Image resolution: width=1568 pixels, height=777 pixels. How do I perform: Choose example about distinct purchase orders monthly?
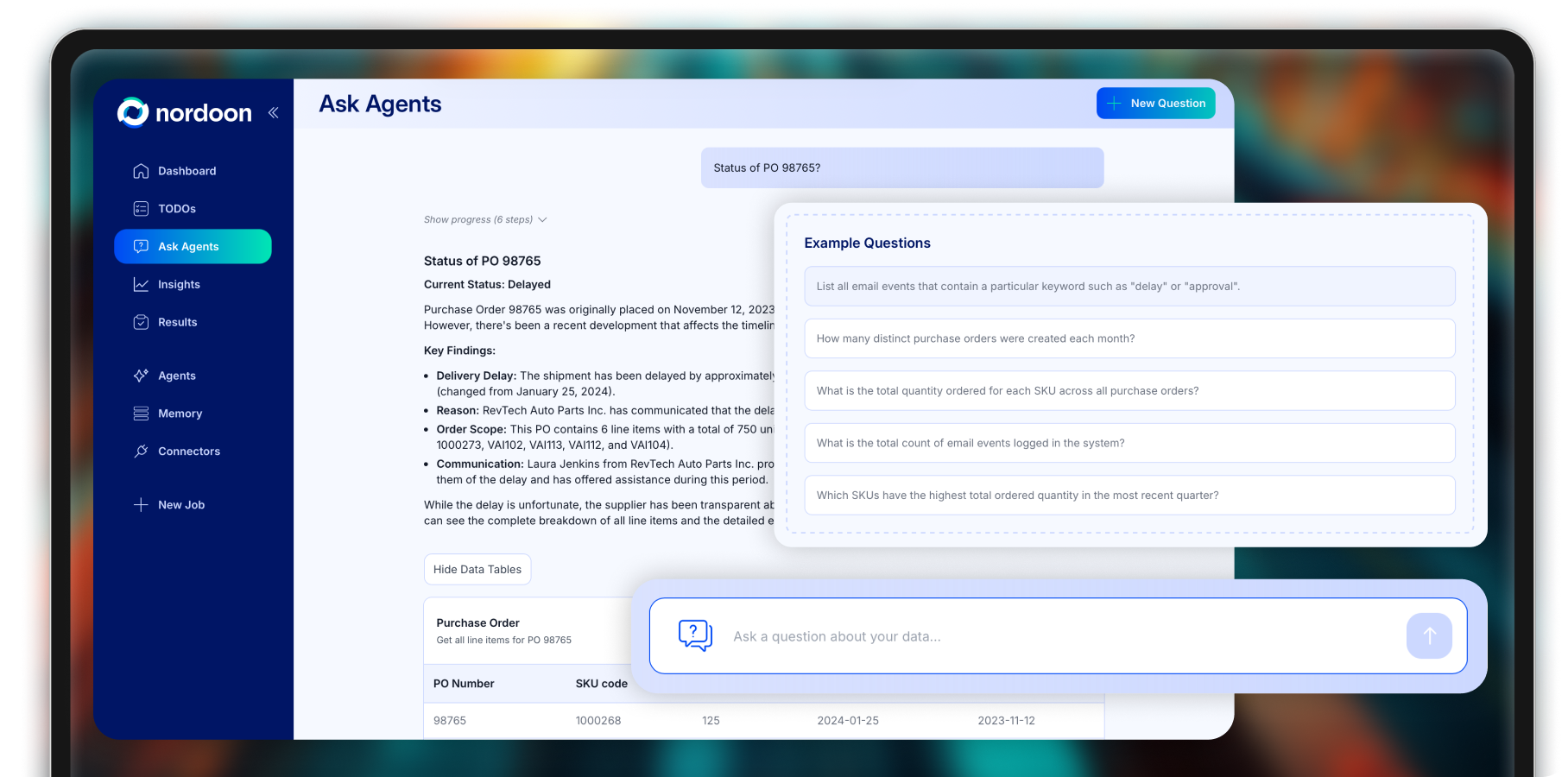(1129, 338)
